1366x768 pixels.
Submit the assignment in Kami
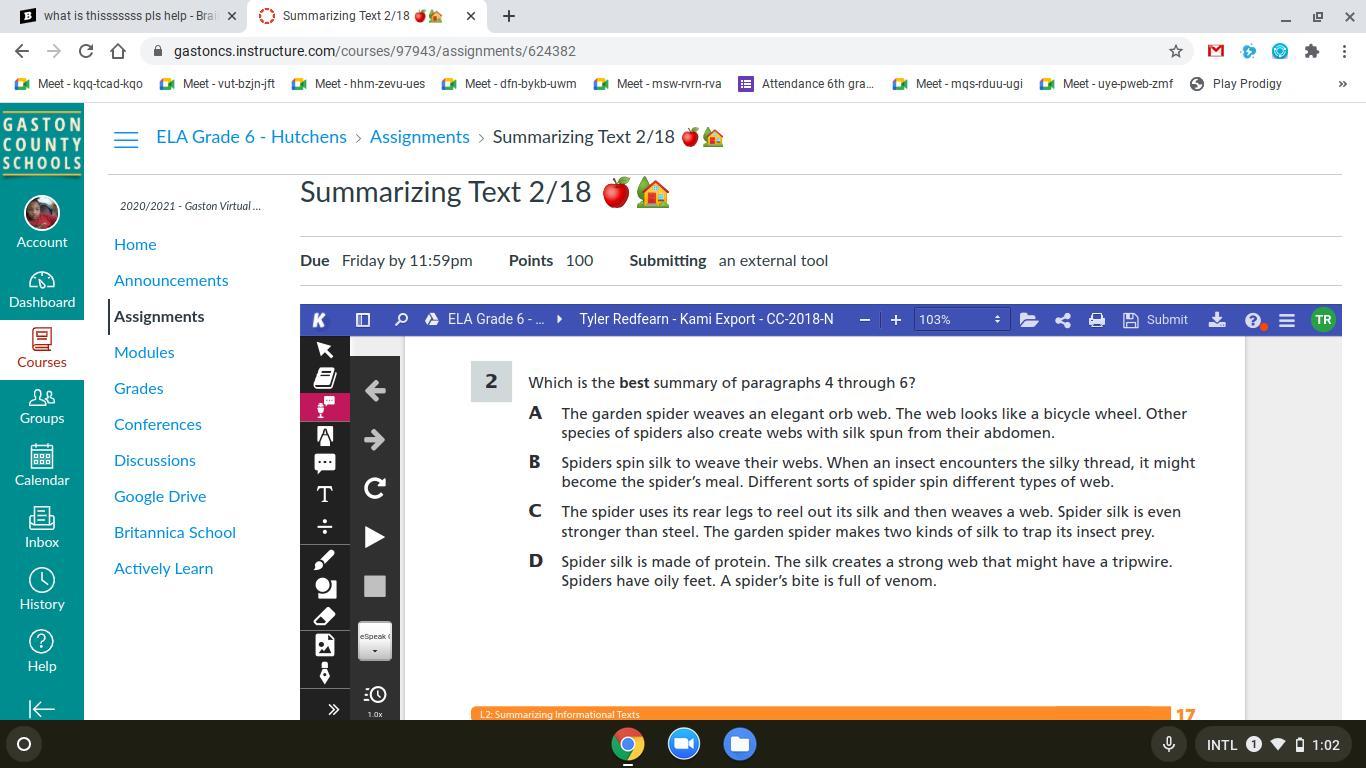coord(1155,320)
